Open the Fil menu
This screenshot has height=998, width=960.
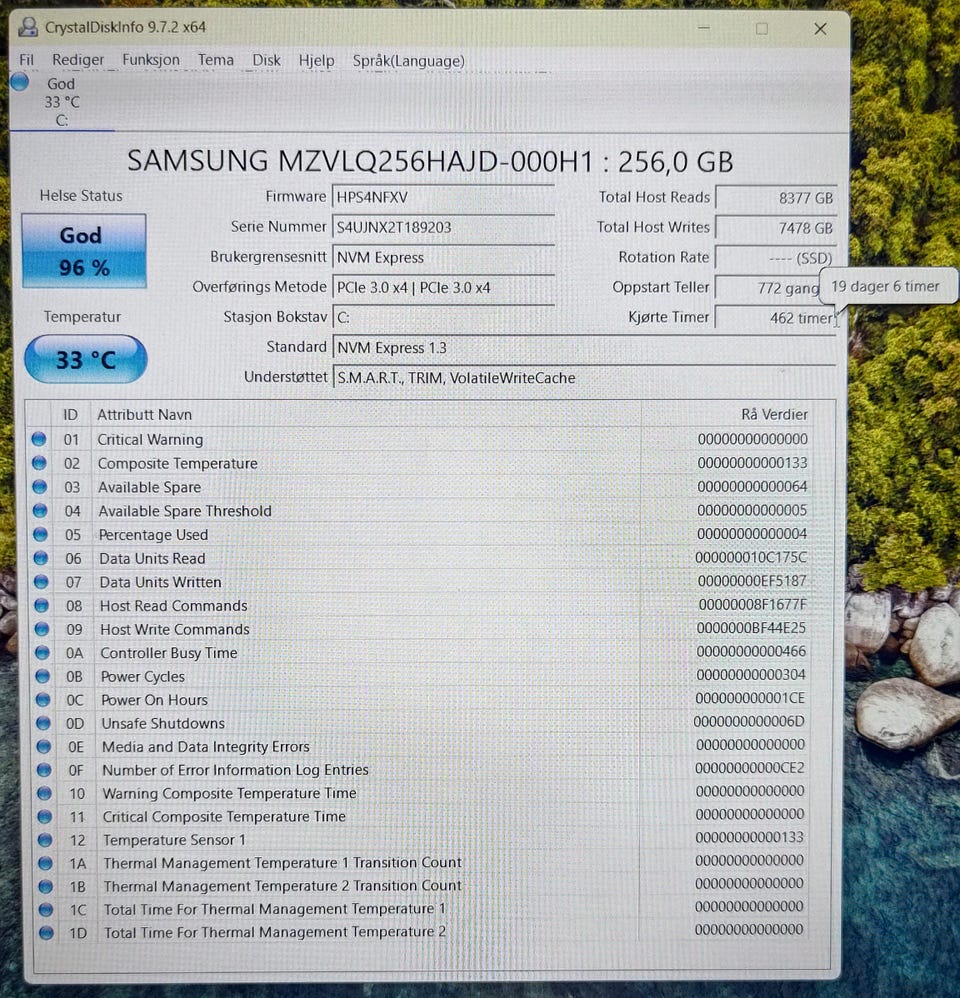tap(26, 60)
